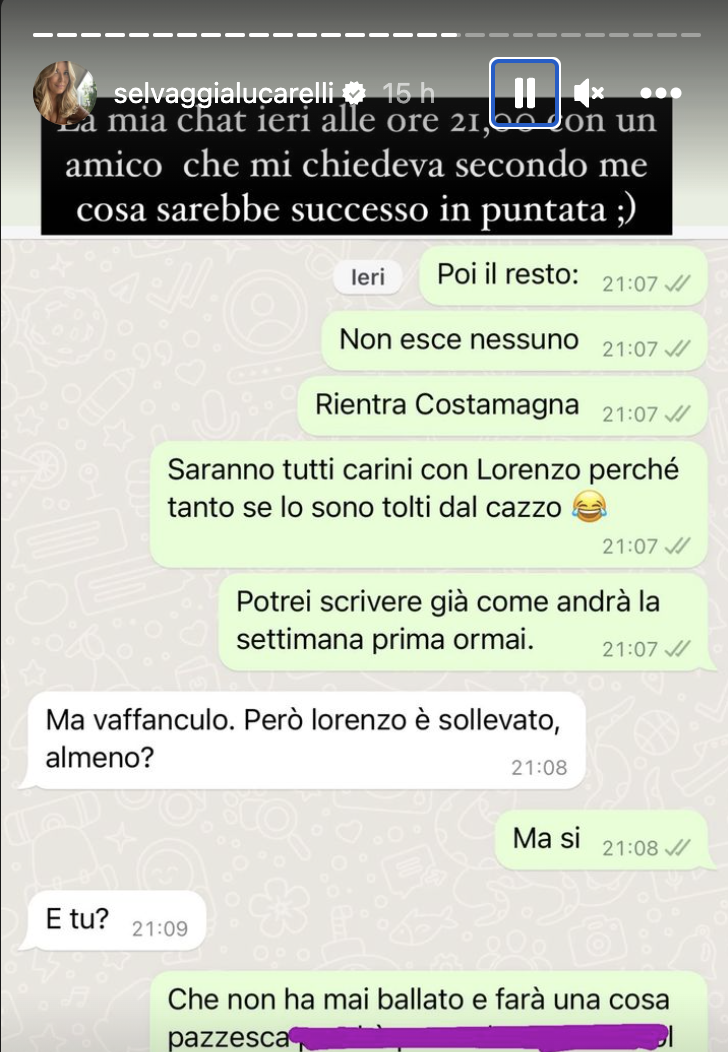This screenshot has height=1052, width=728.
Task: Open the three-dot more options menu
Action: (x=661, y=93)
